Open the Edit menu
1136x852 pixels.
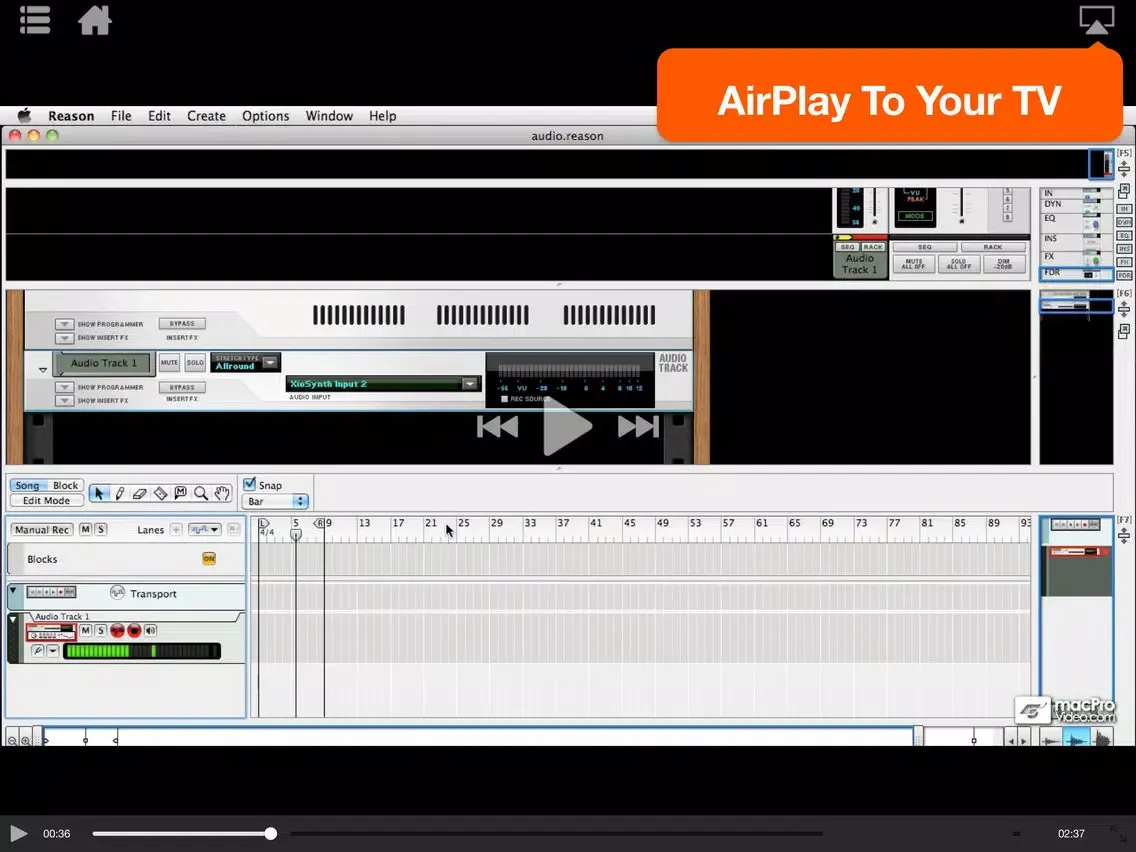159,116
